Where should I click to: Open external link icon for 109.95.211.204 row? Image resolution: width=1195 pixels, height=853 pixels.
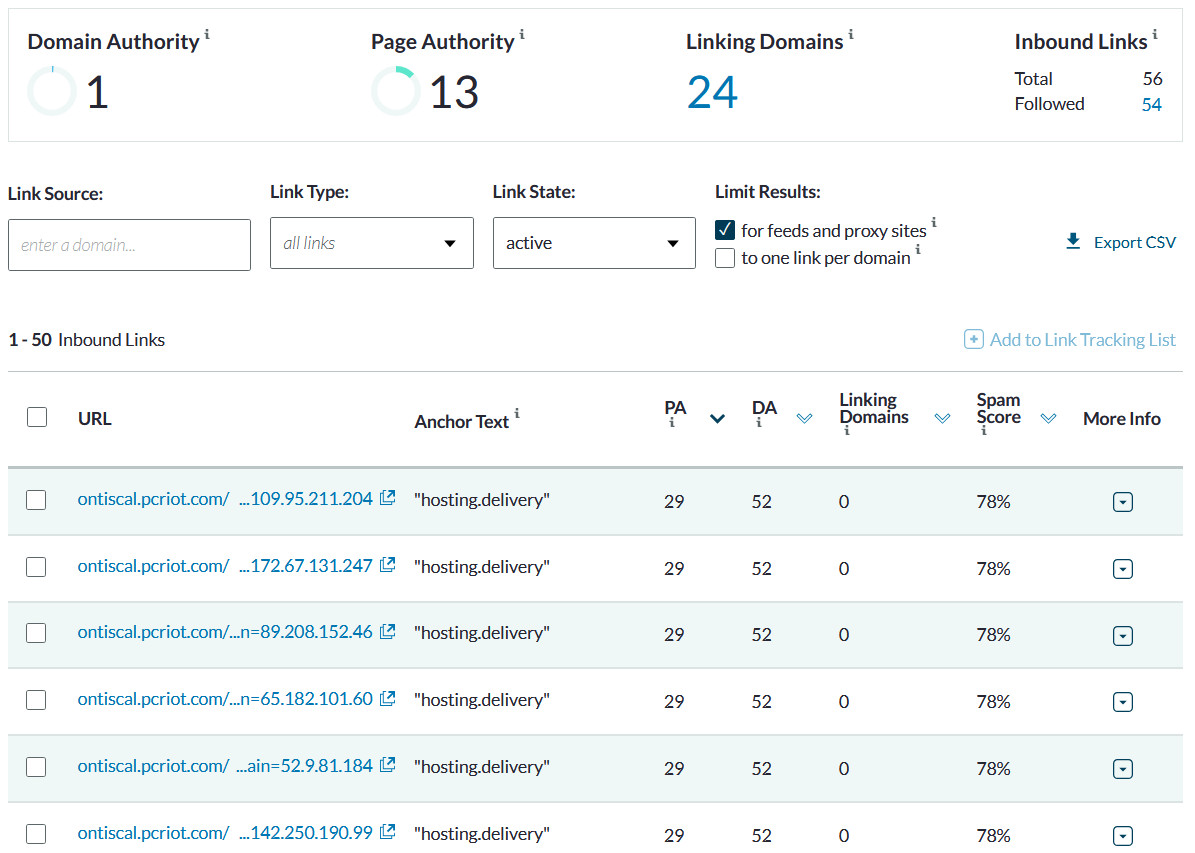point(387,498)
